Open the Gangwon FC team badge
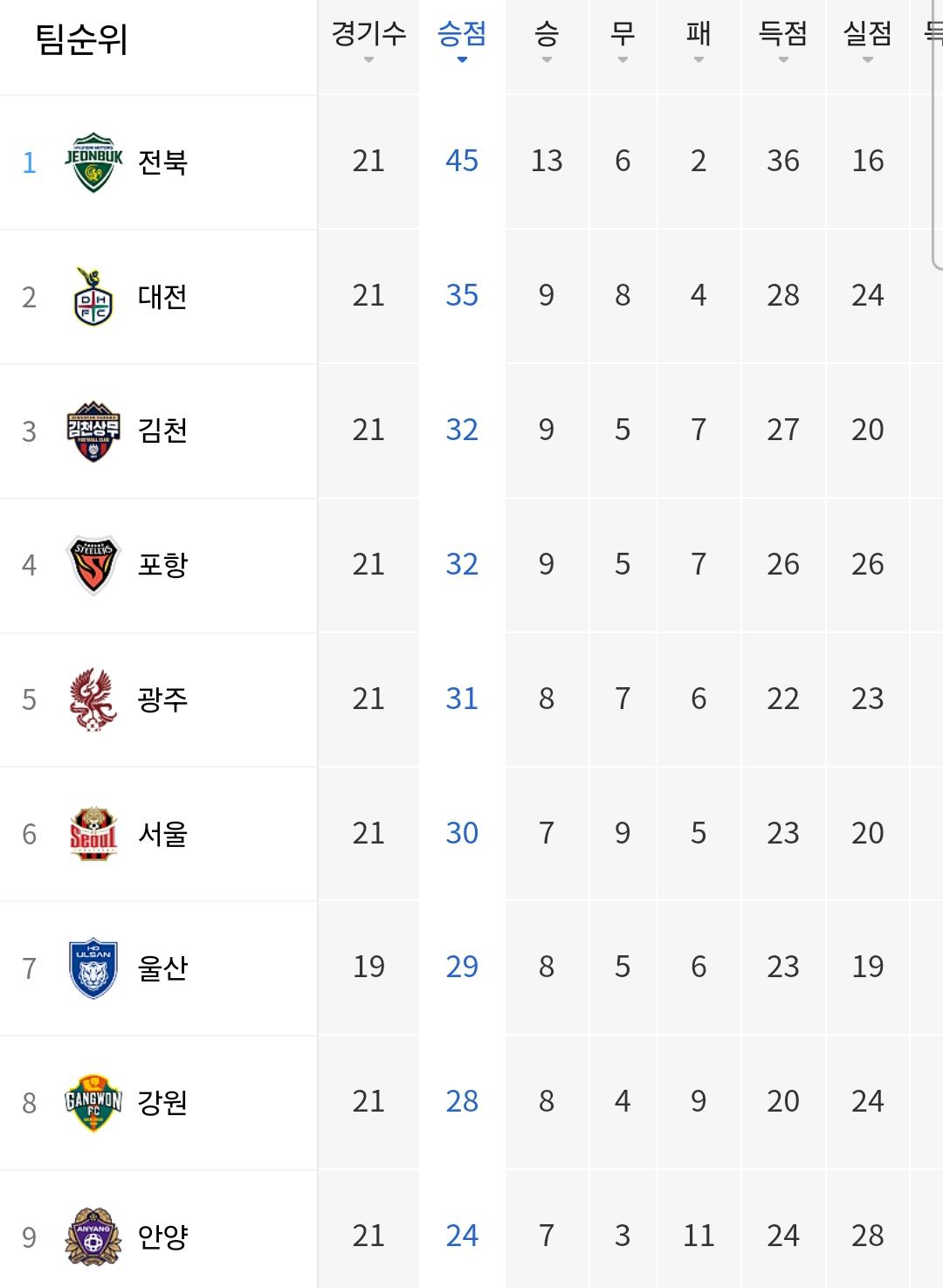The width and height of the screenshot is (943, 1288). 93,1103
